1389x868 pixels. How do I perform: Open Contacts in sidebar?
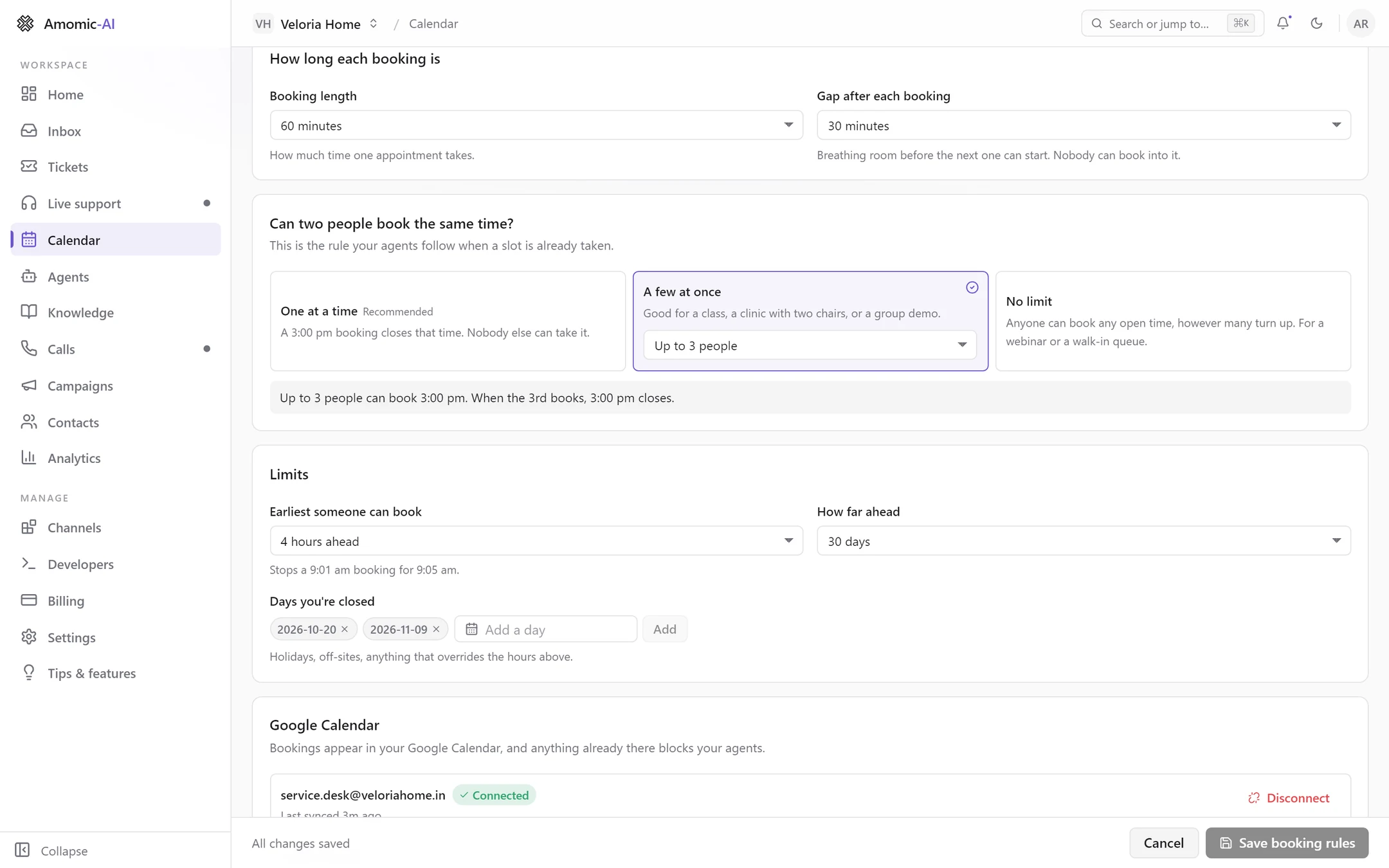coord(116,422)
